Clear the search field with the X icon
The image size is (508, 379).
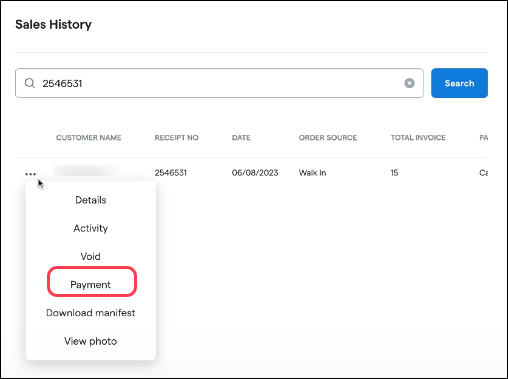(x=409, y=83)
